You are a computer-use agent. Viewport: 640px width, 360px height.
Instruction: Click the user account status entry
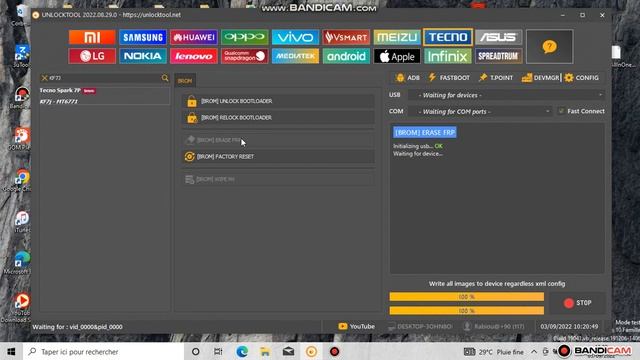pyautogui.click(x=494, y=327)
